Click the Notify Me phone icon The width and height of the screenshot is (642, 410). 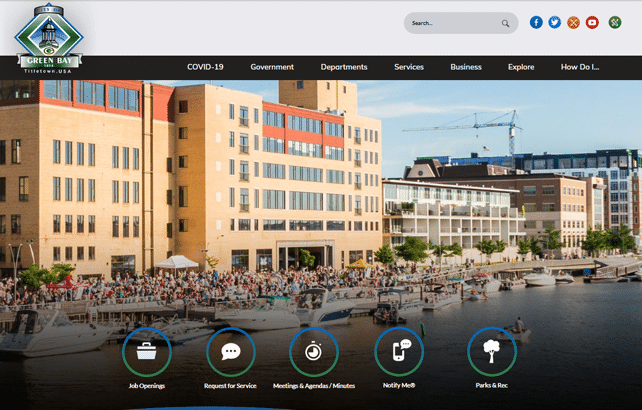tap(398, 352)
